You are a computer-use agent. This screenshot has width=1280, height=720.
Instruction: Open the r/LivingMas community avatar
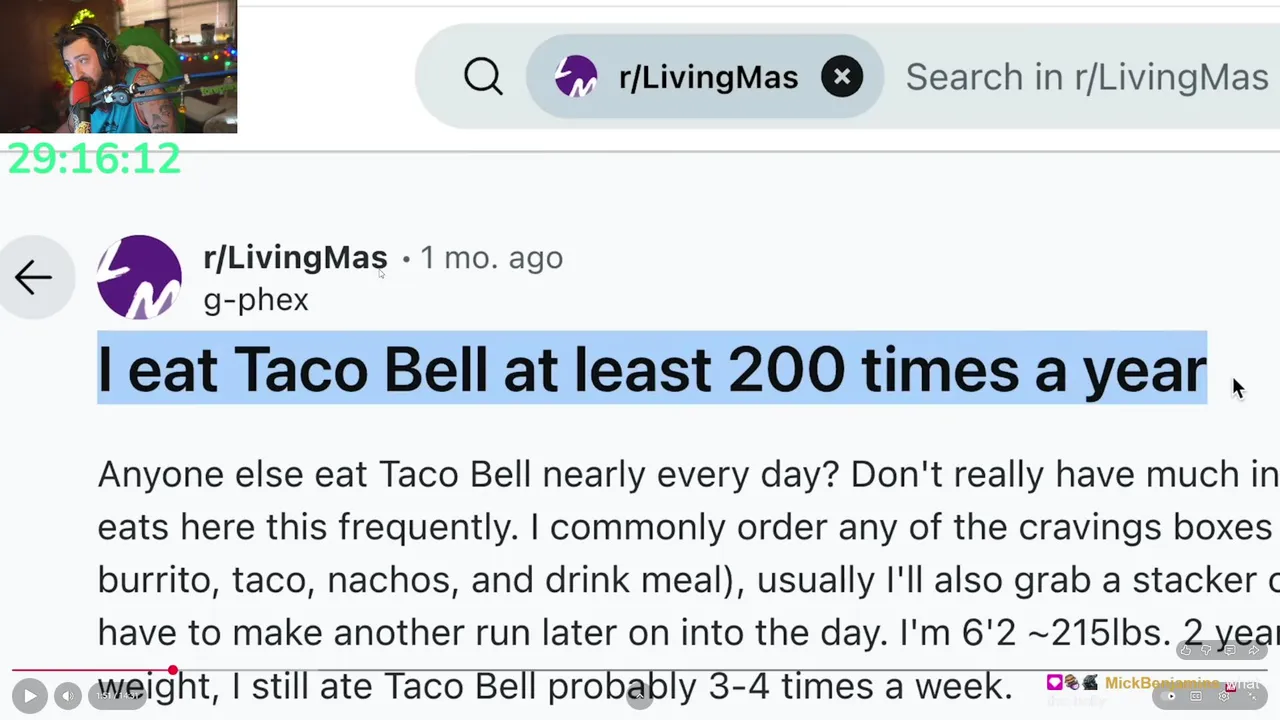coord(139,277)
